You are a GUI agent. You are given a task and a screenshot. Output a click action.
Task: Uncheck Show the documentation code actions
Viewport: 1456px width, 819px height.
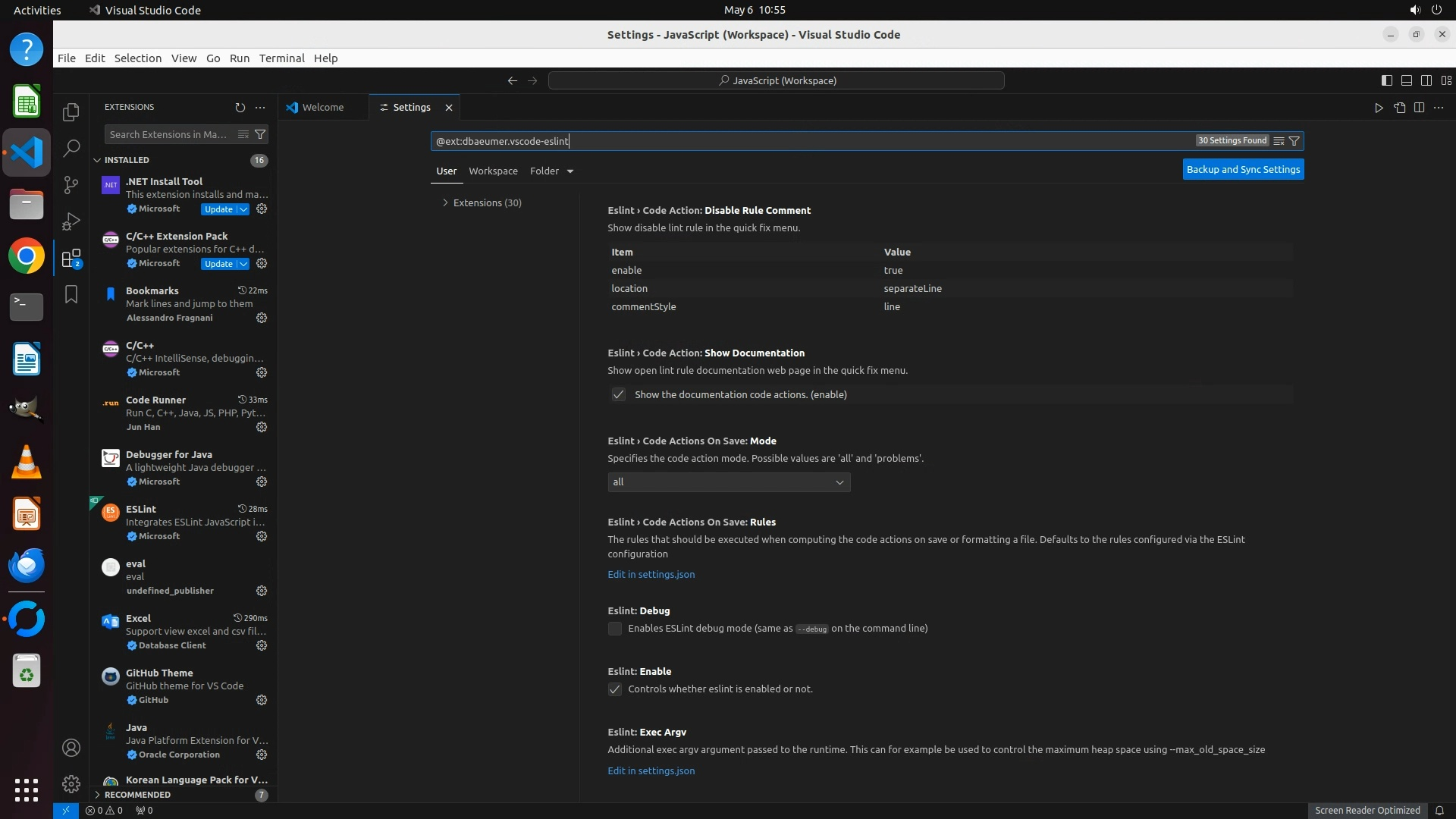619,395
